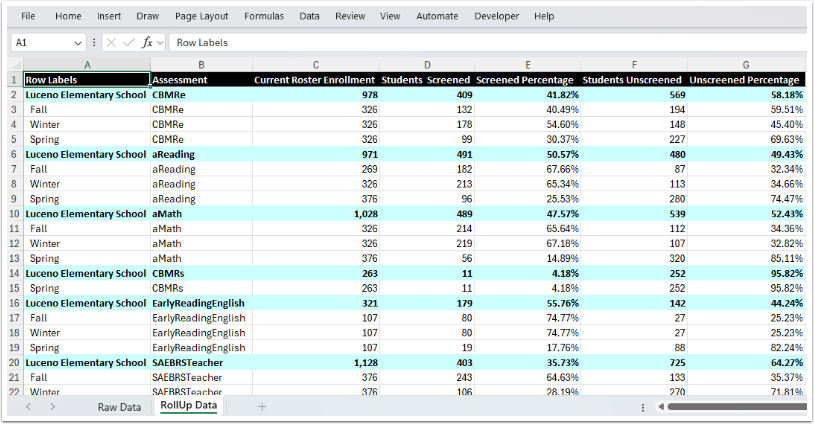The width and height of the screenshot is (814, 424).
Task: Click the aReading cell in row 6
Action: point(201,154)
